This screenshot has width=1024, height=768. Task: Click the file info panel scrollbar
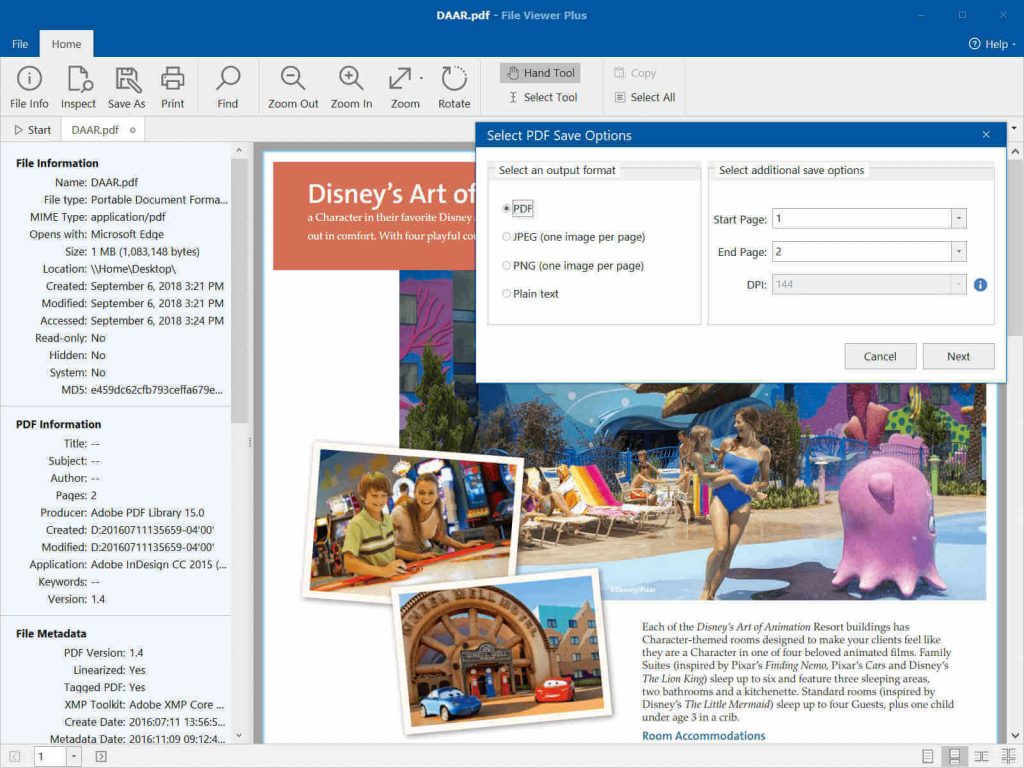point(239,300)
